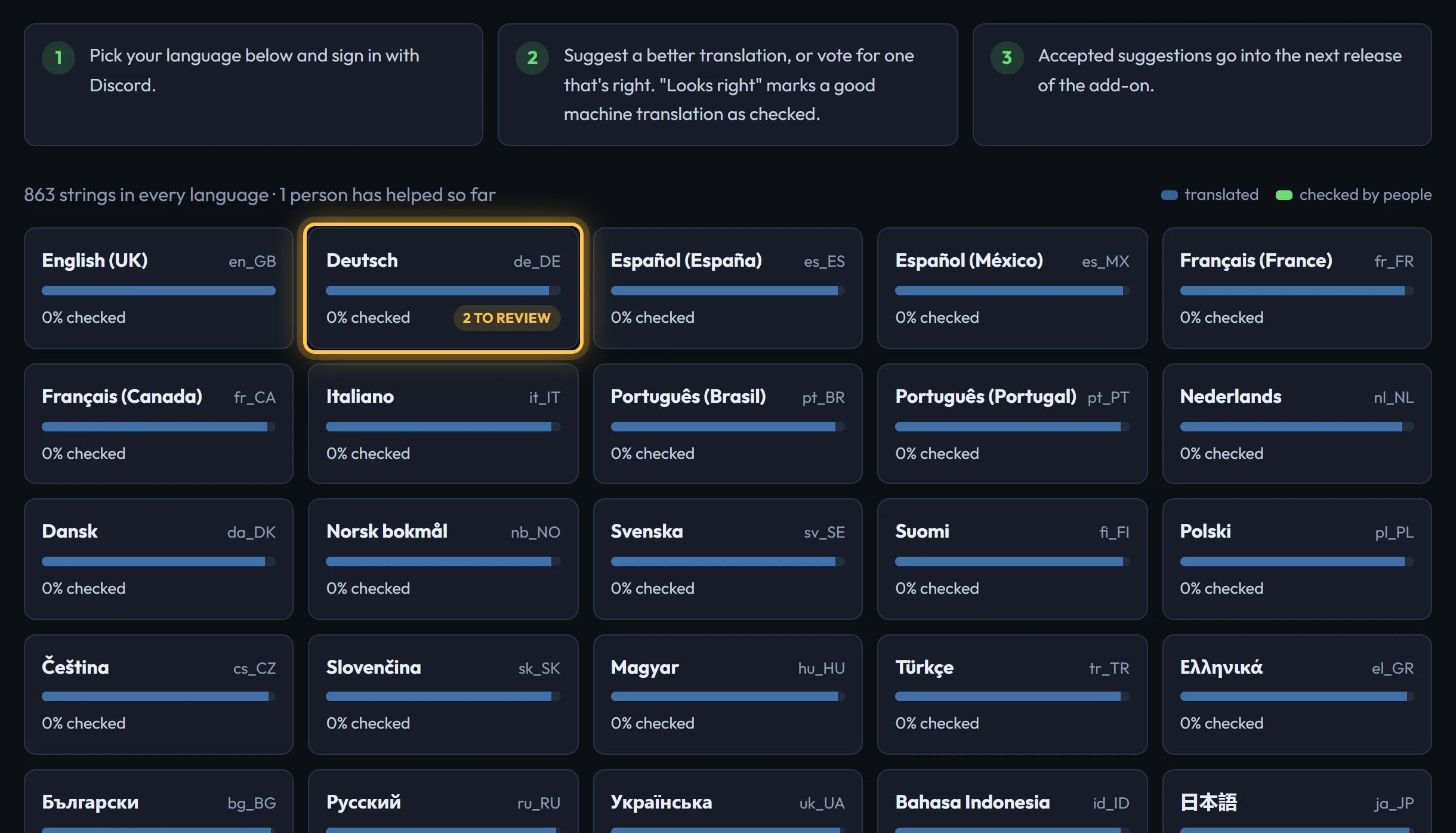Choose the Español (México) card

[1012, 288]
